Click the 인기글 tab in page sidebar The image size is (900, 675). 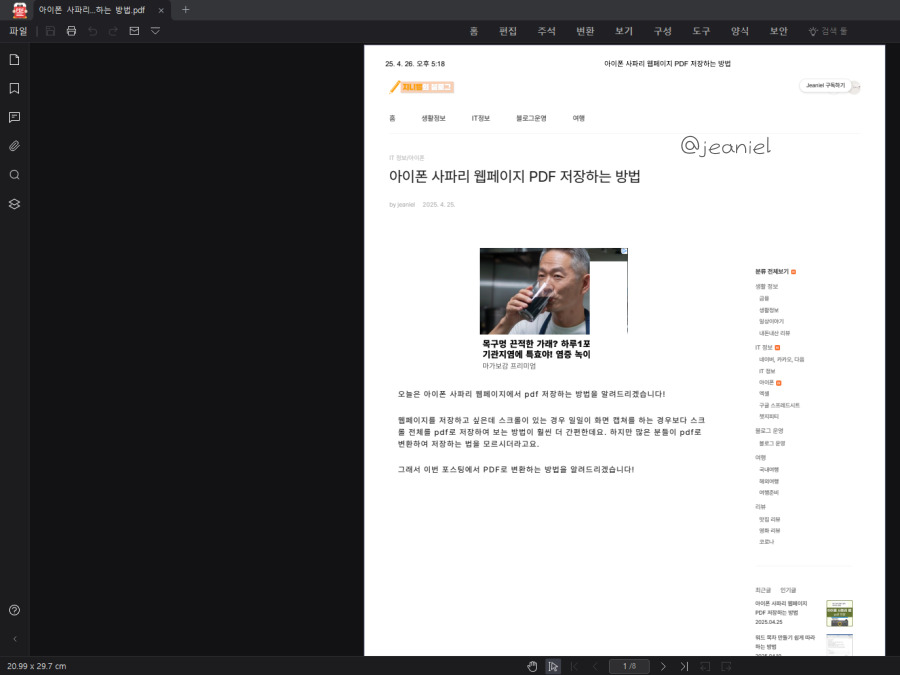[788, 590]
